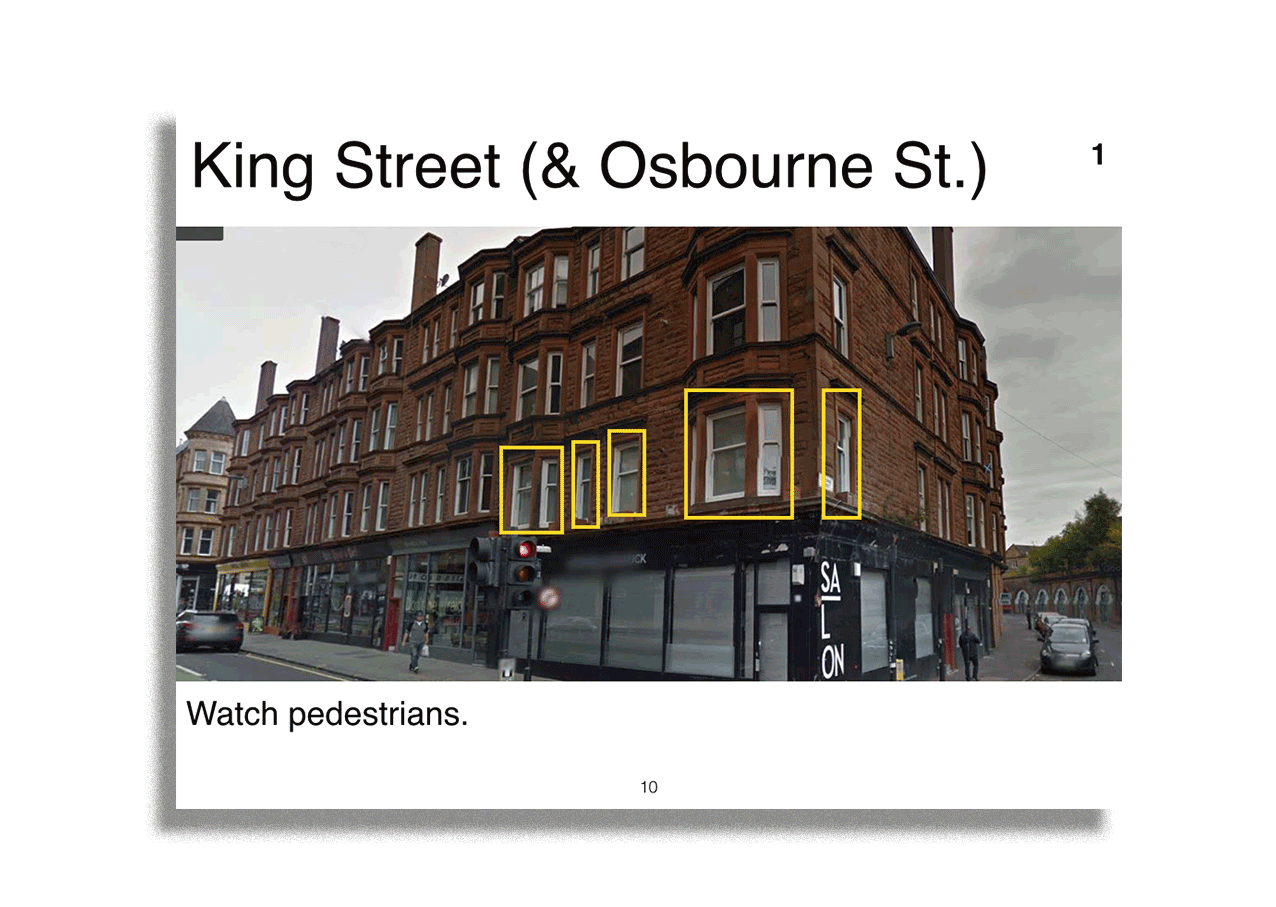Select the largest yellow box around the bay window

pyautogui.click(x=739, y=453)
